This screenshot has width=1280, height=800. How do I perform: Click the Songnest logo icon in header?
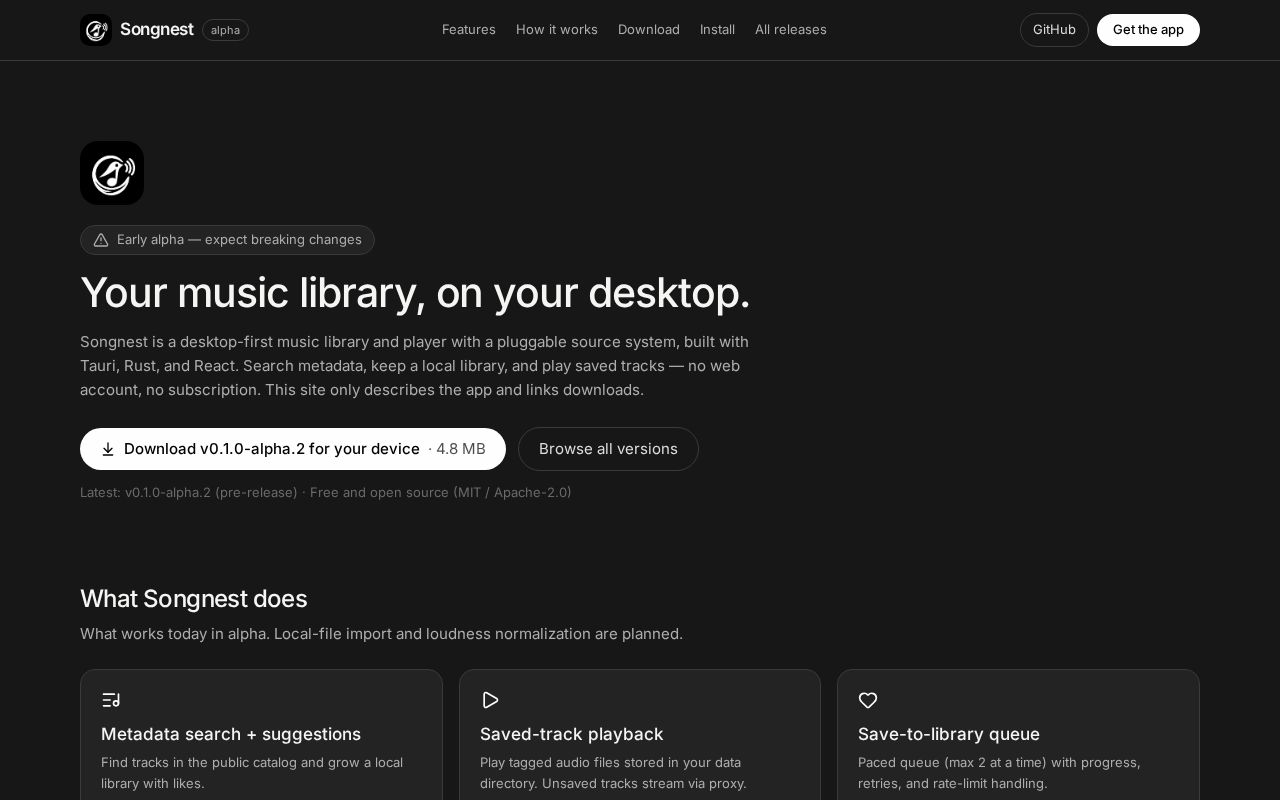96,30
